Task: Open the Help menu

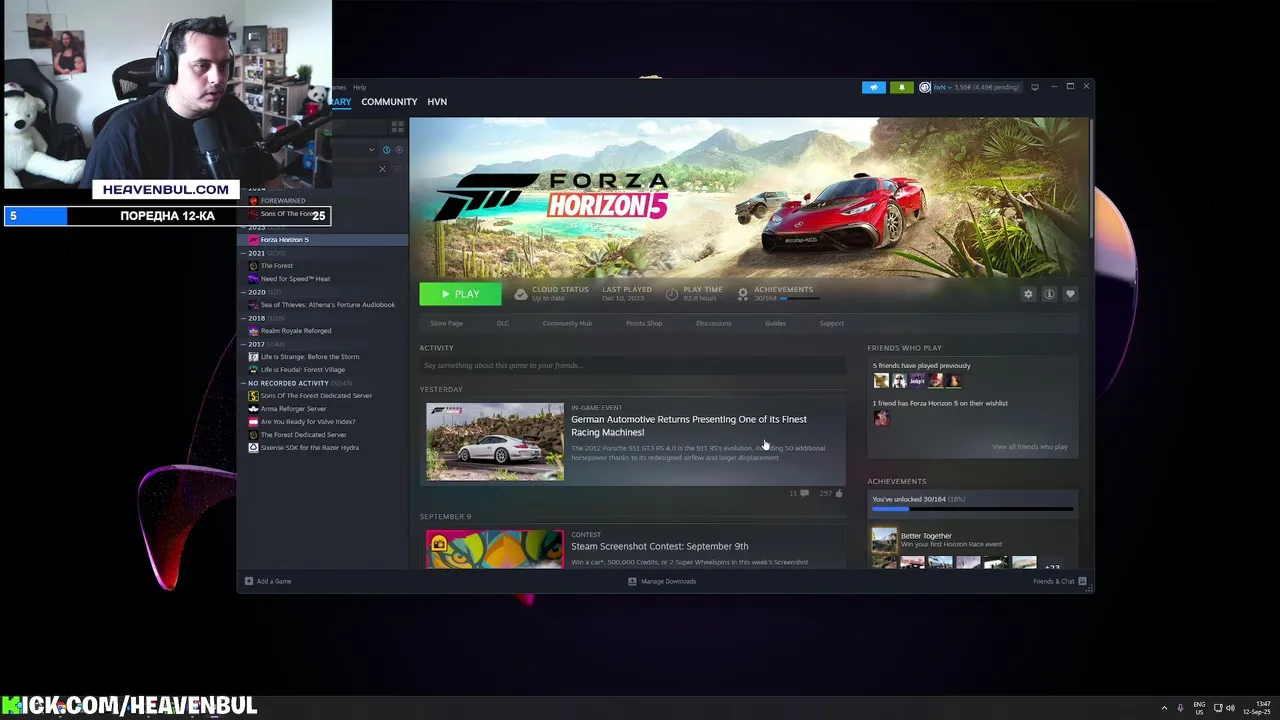Action: tap(359, 87)
